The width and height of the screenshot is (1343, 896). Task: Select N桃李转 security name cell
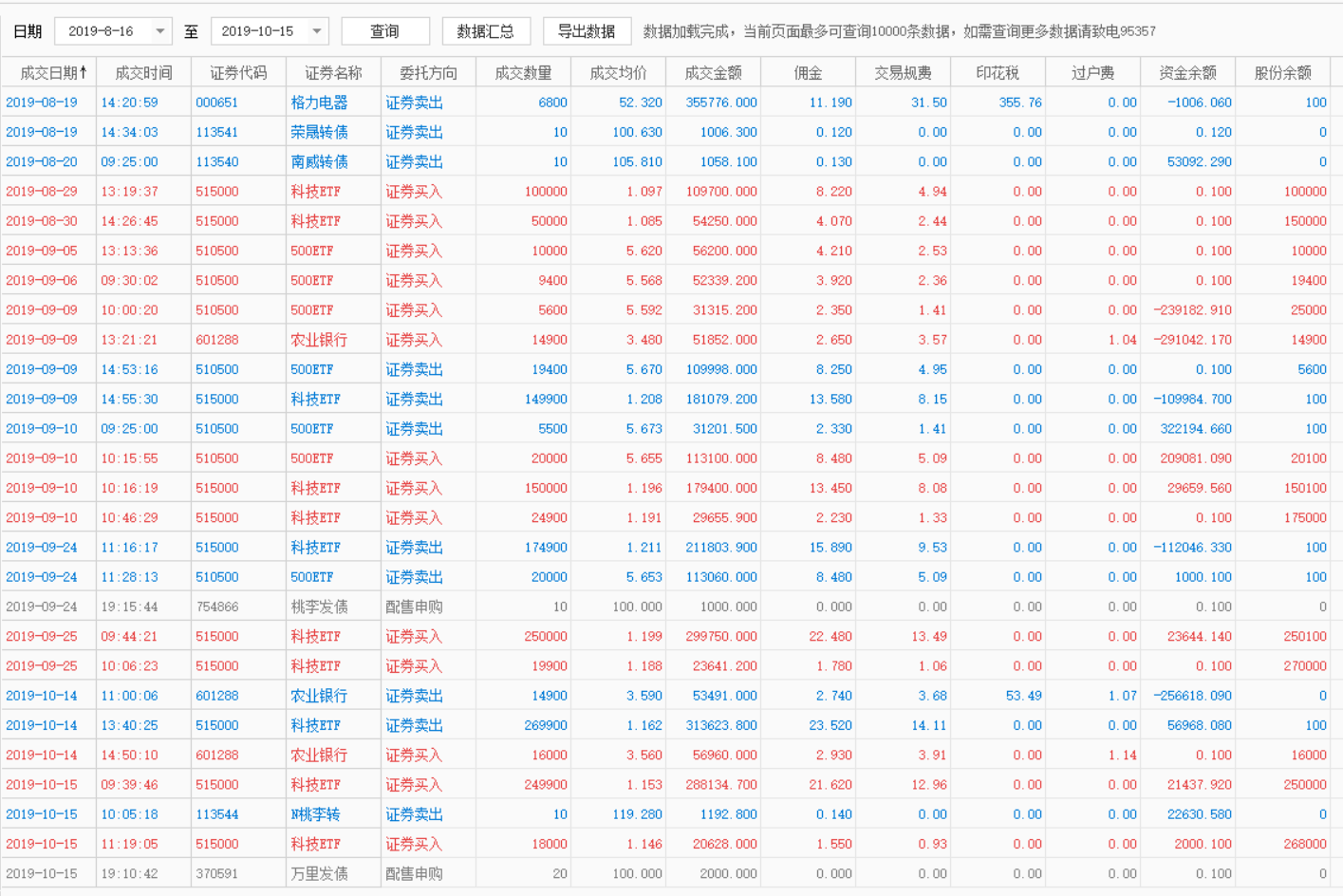point(315,814)
